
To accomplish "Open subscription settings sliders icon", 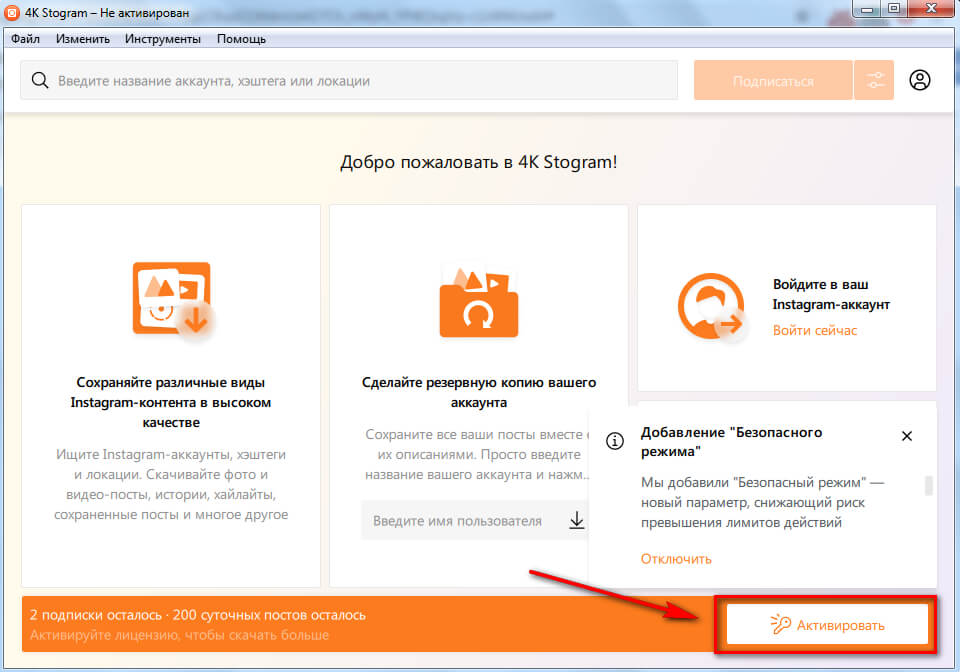I will [875, 80].
